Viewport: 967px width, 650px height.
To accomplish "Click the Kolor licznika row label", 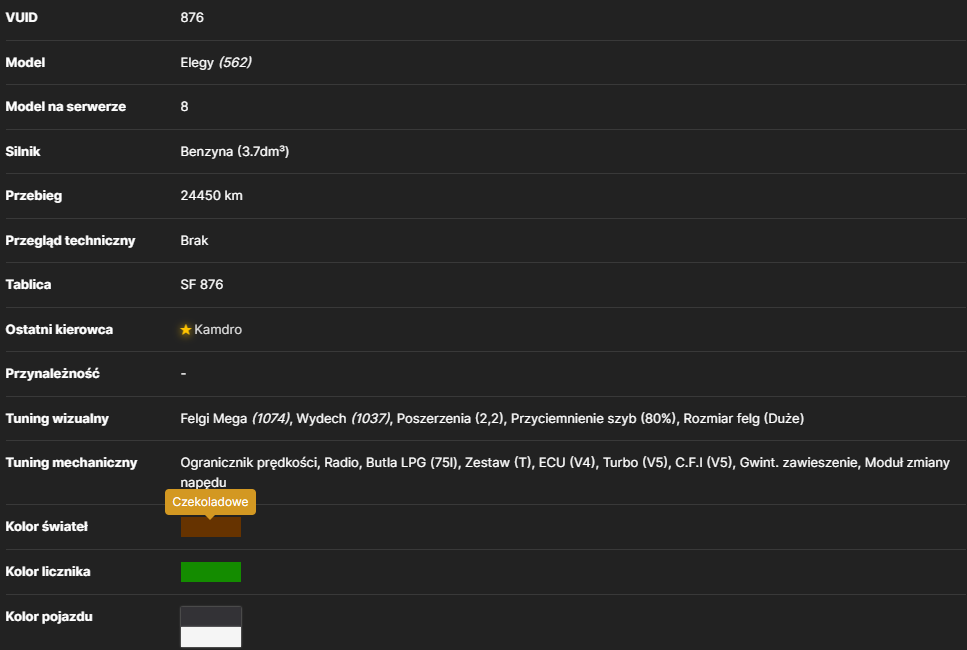I will (48, 572).
